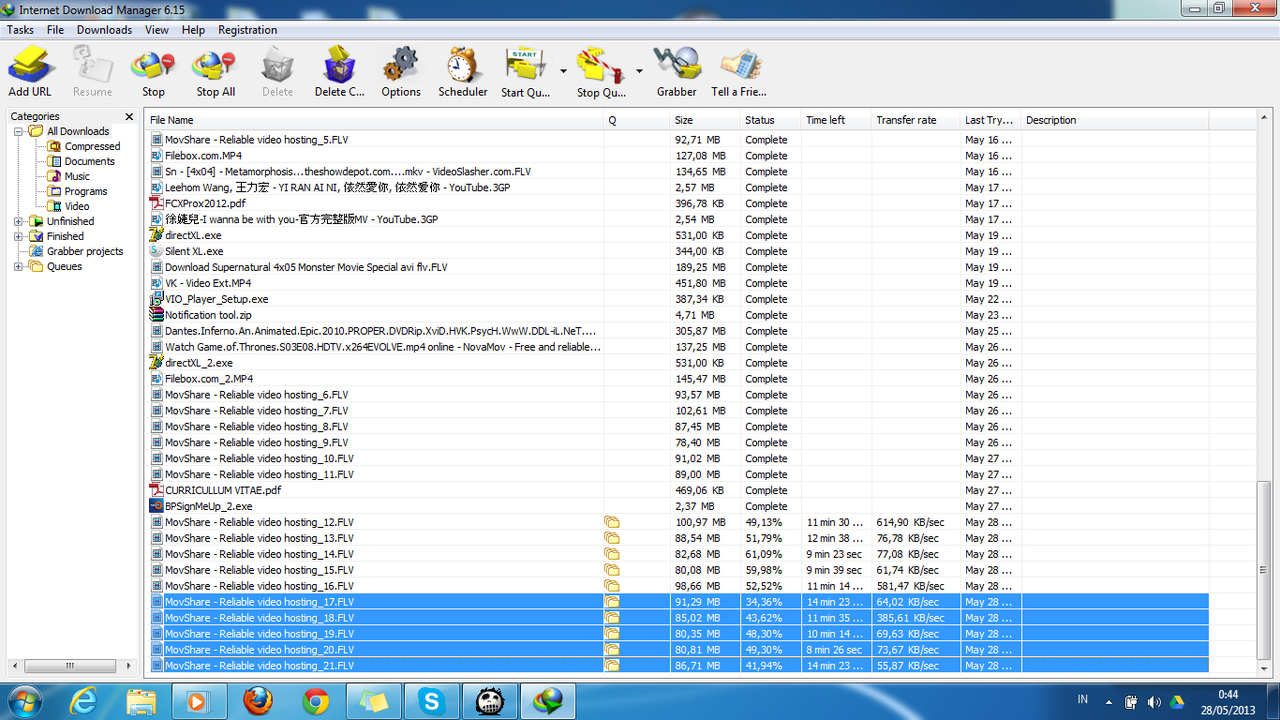Screen dimensions: 1280x720
Task: Launch the Grabber tool
Action: (676, 72)
